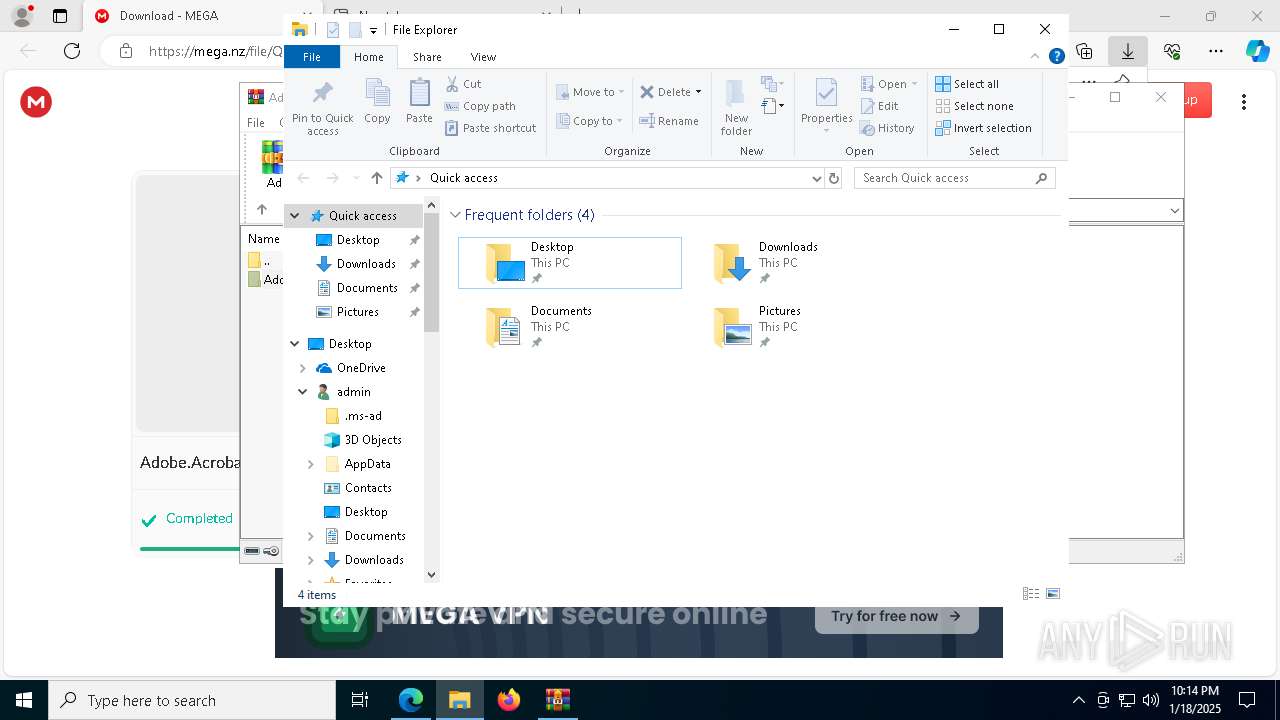This screenshot has width=1280, height=720.
Task: Open the Delete dropdown arrow
Action: click(698, 92)
